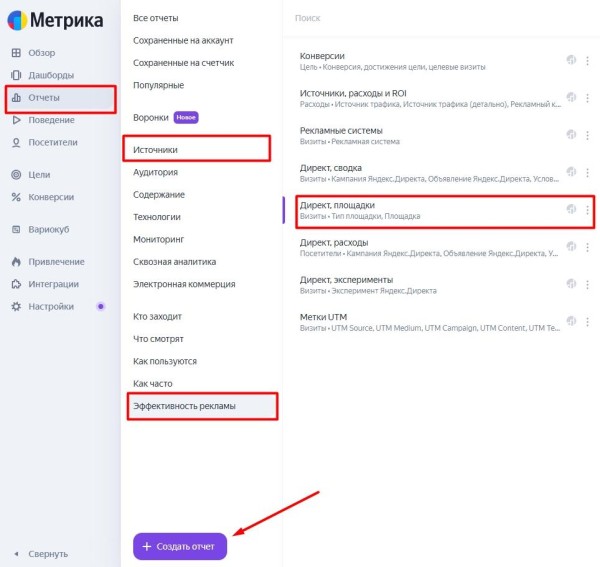Select the Эффективность рекламы category

coord(187,405)
